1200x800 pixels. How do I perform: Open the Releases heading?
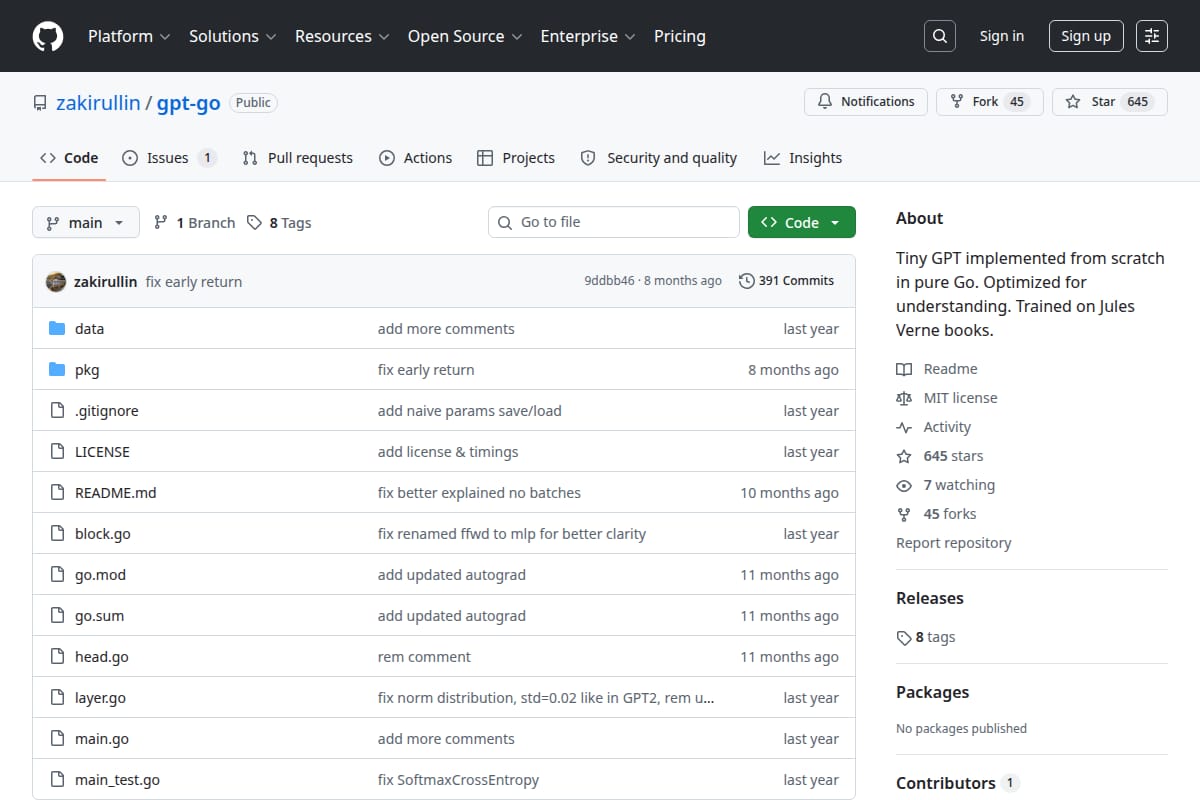point(930,598)
